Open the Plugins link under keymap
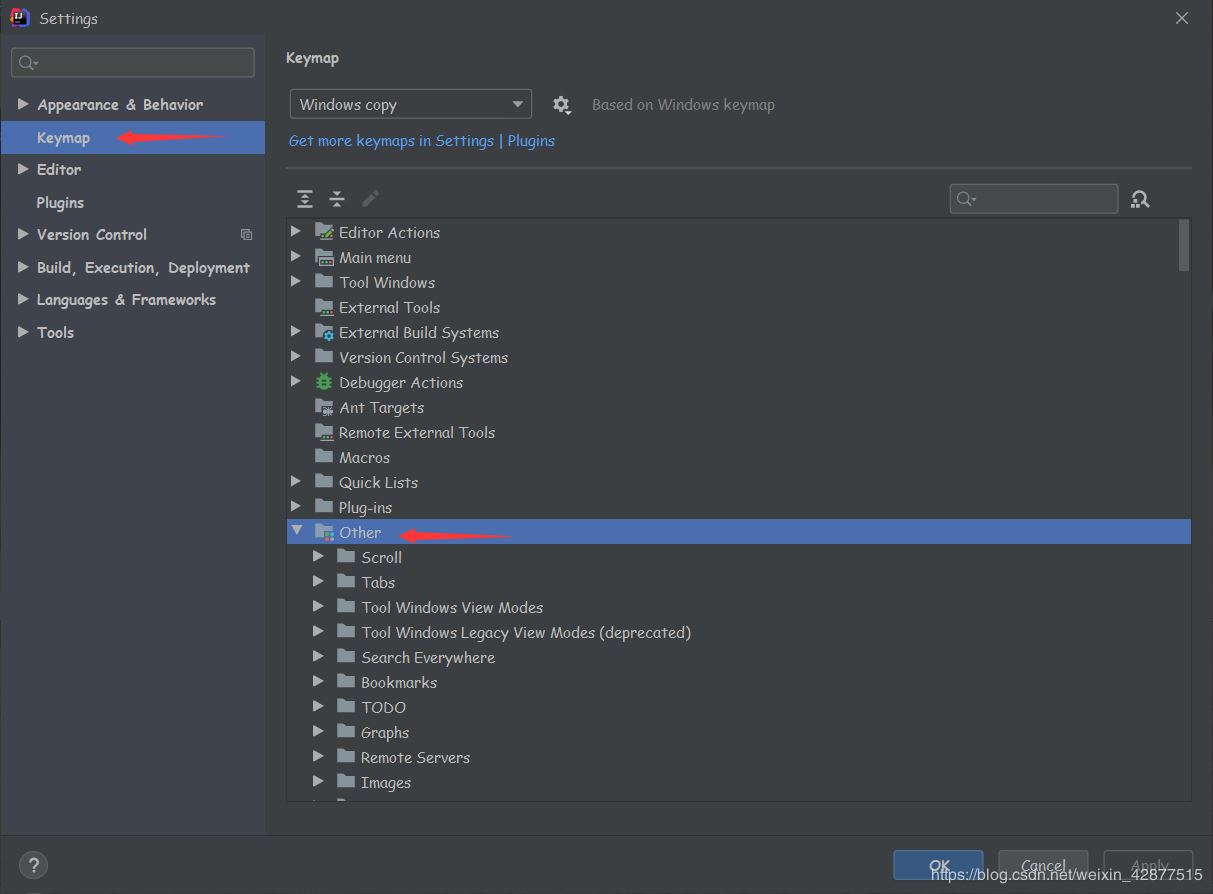The height and width of the screenshot is (894, 1213). (531, 141)
